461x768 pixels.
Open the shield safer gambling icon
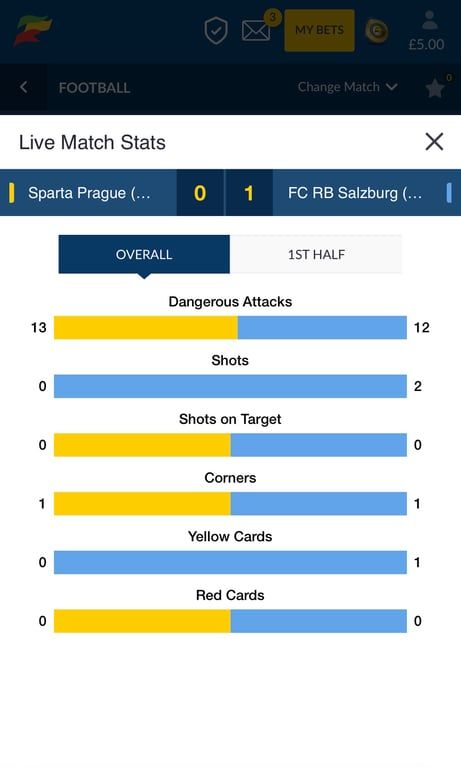216,31
